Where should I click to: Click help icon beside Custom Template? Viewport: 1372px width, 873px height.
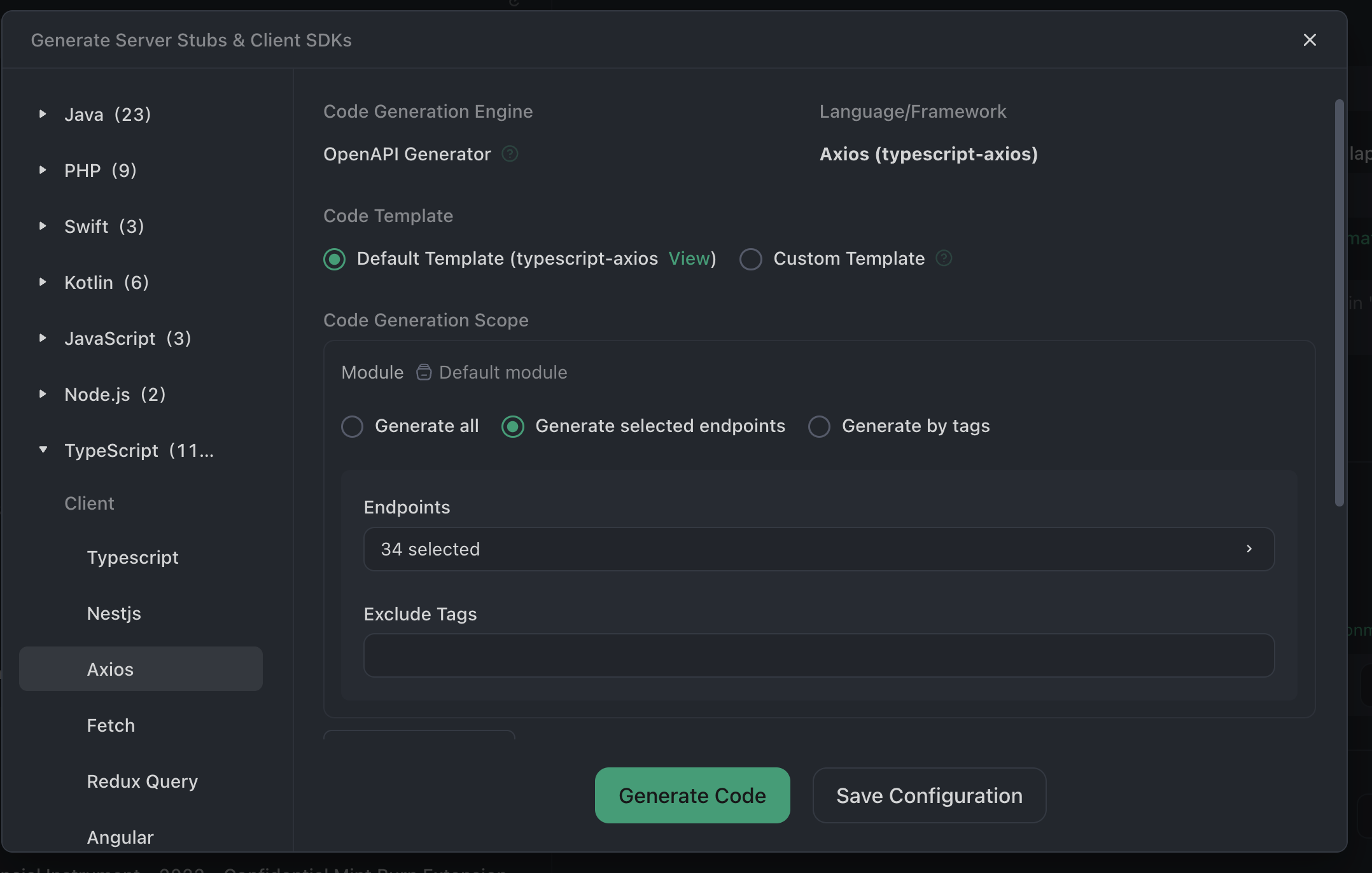(944, 258)
